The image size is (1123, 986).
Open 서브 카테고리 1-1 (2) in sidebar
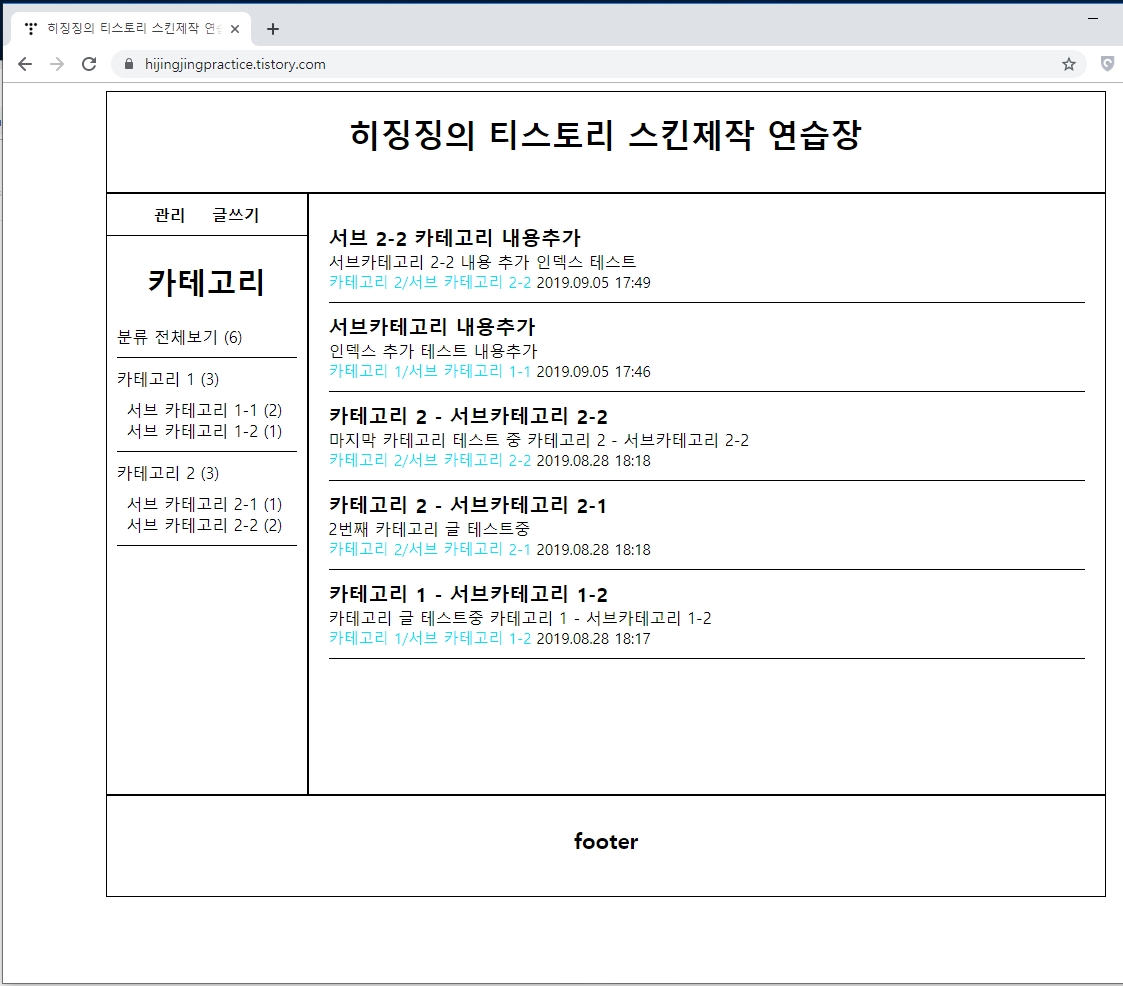pos(205,410)
